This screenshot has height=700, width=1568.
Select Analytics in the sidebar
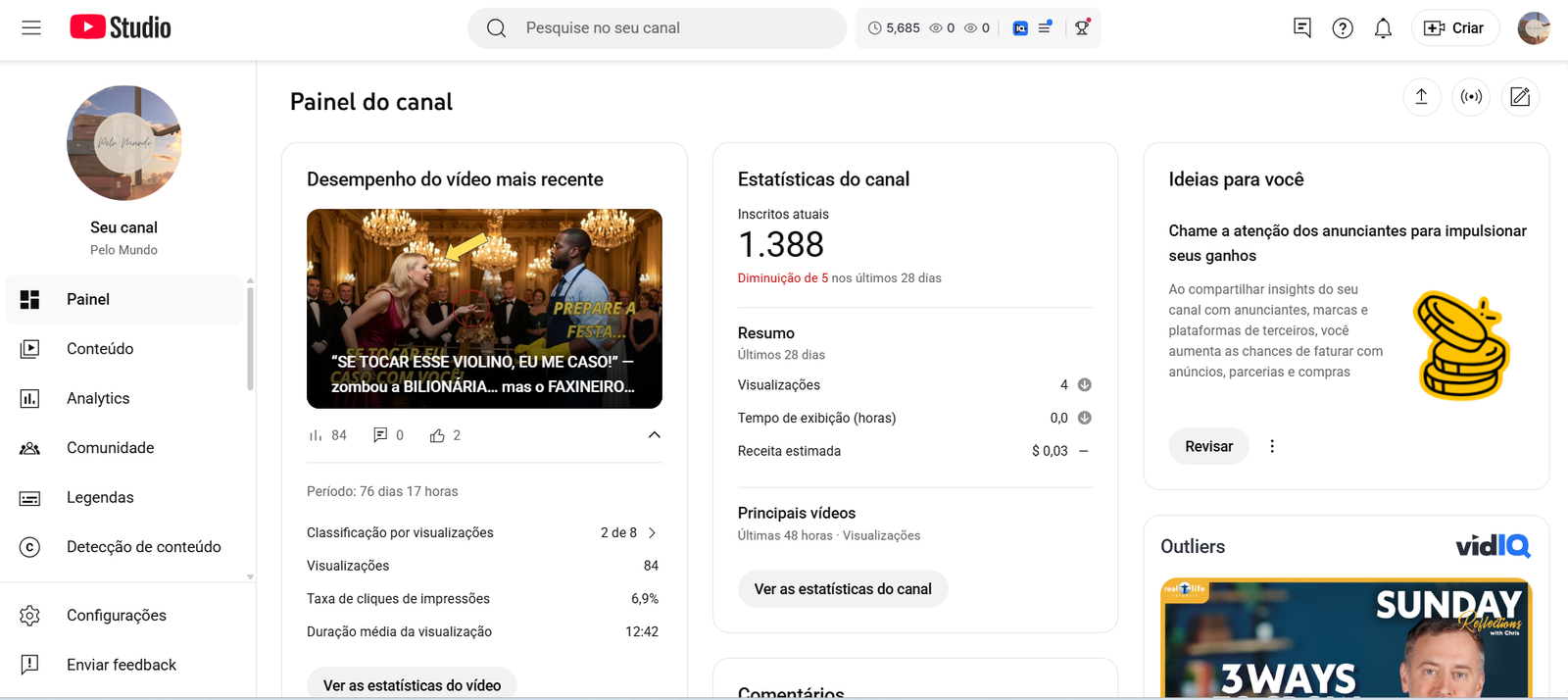(x=98, y=398)
